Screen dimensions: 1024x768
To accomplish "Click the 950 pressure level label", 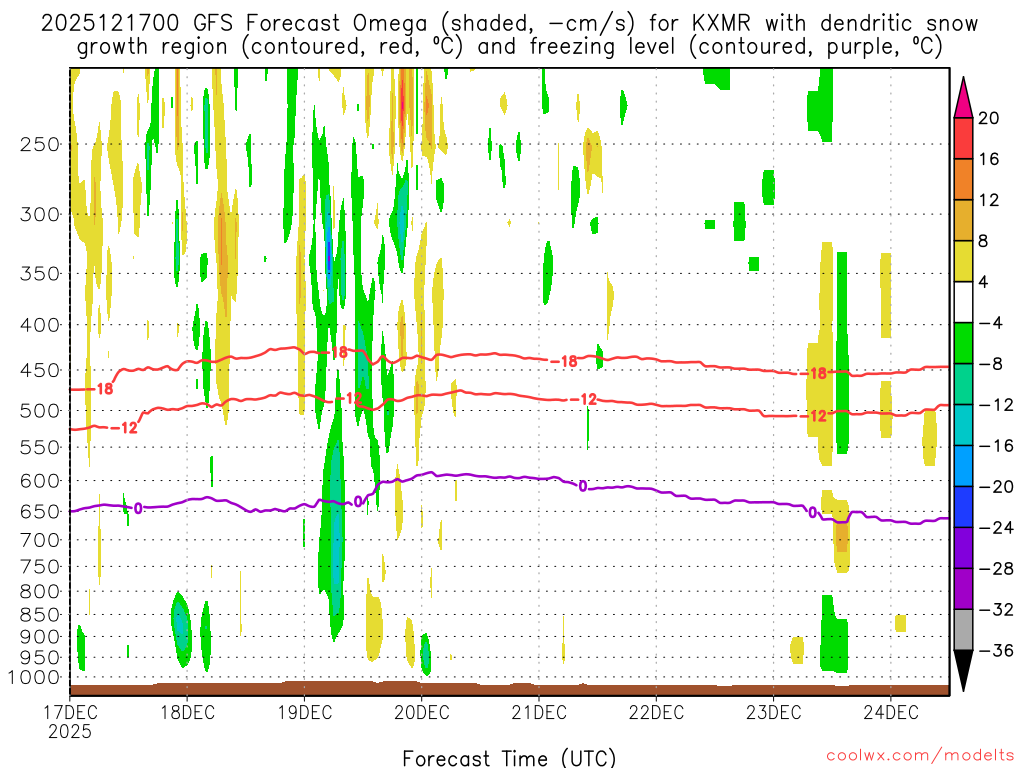I will (x=40, y=658).
